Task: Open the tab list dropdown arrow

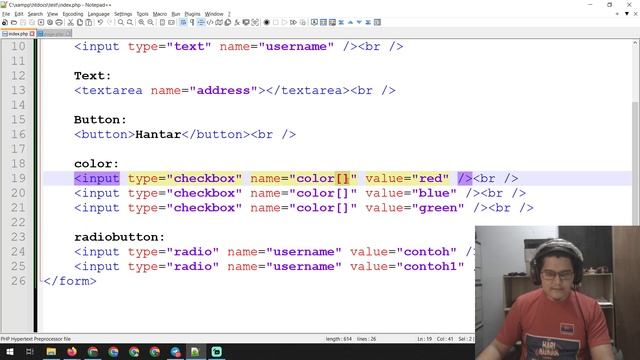Action: coord(627,14)
